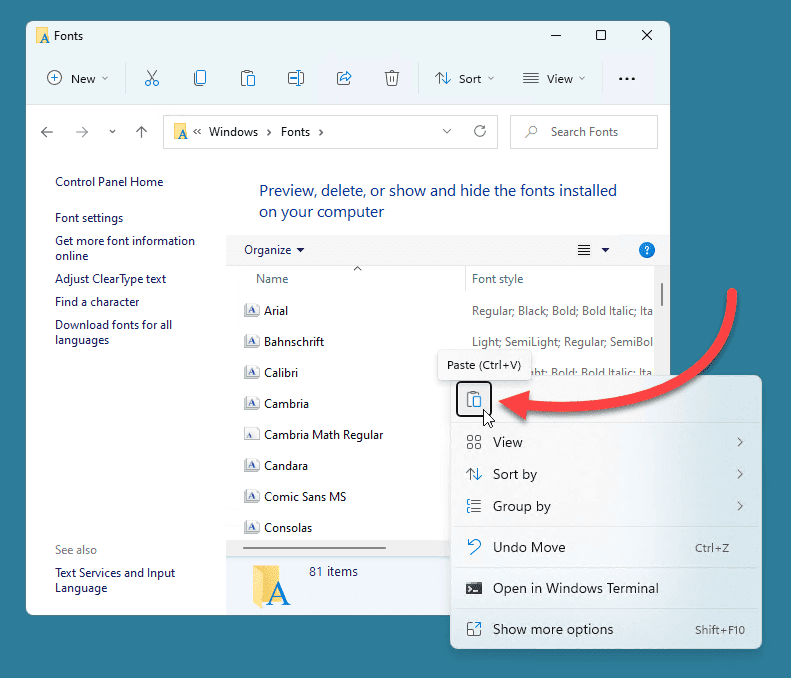
Task: Open the New dropdown button
Action: pos(78,79)
